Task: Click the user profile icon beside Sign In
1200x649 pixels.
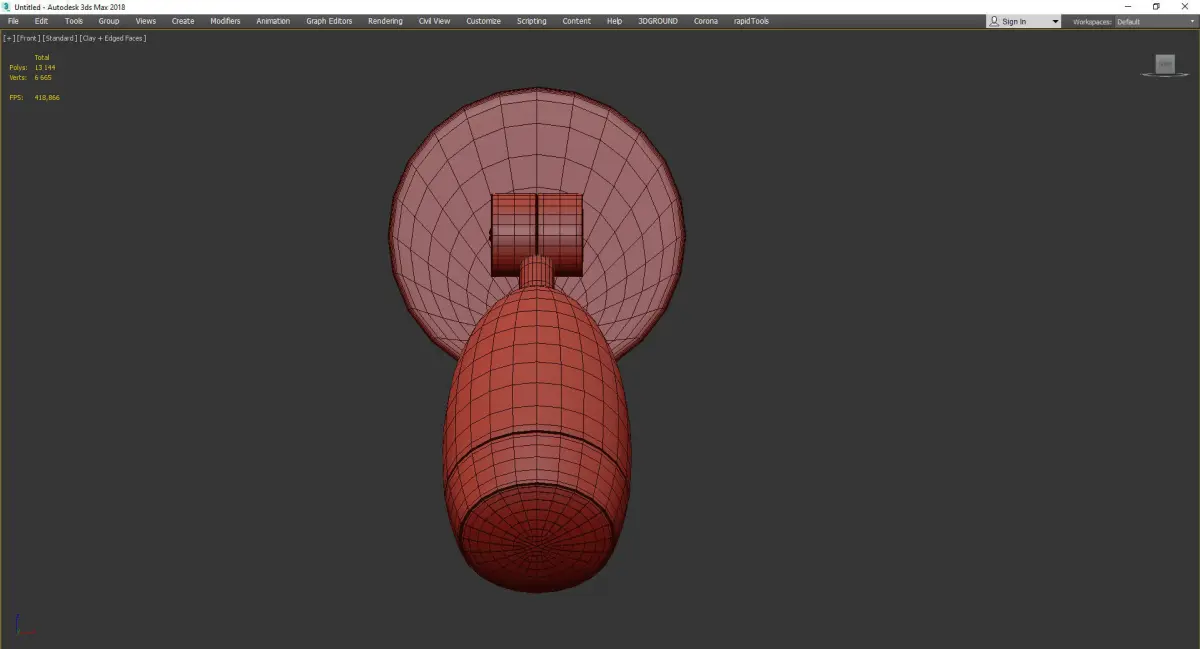Action: (x=993, y=21)
